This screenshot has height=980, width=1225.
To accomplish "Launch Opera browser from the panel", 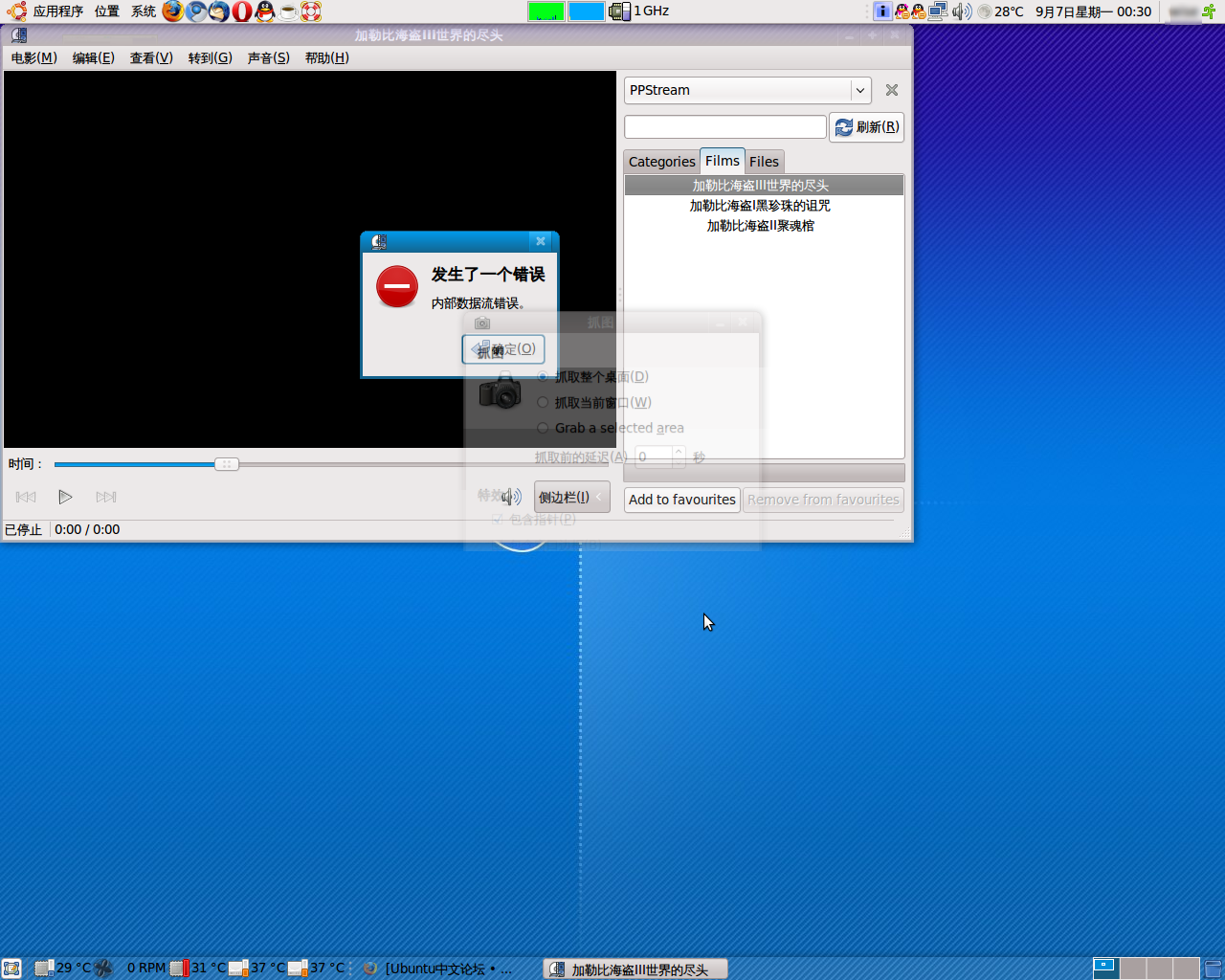I will [242, 11].
